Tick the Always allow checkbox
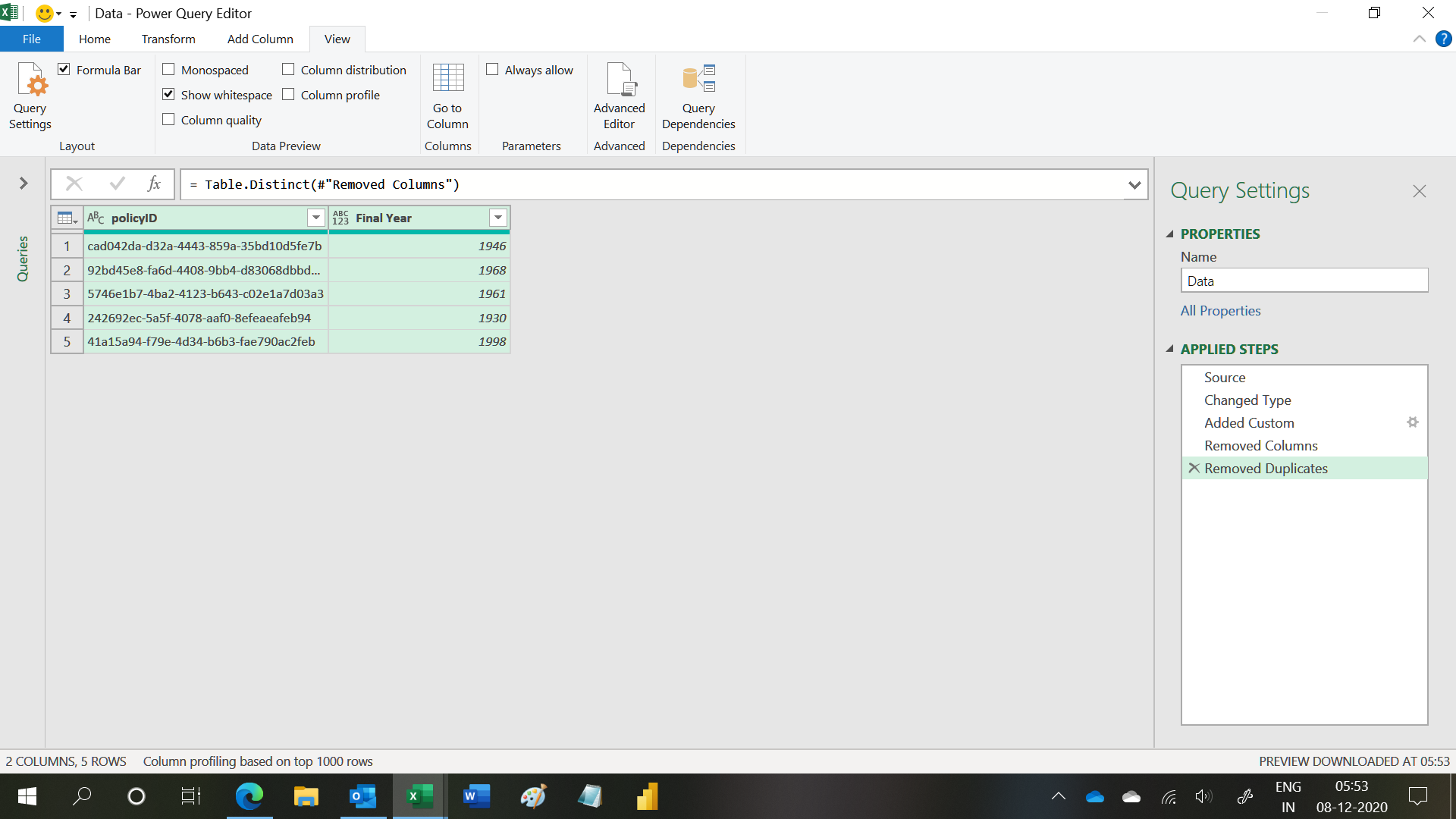The width and height of the screenshot is (1456, 819). coord(492,69)
